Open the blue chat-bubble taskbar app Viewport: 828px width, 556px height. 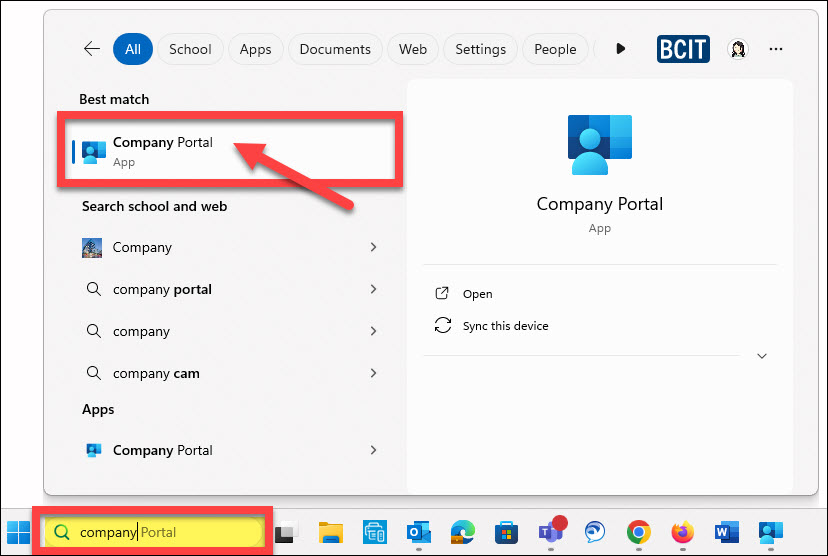click(x=595, y=532)
